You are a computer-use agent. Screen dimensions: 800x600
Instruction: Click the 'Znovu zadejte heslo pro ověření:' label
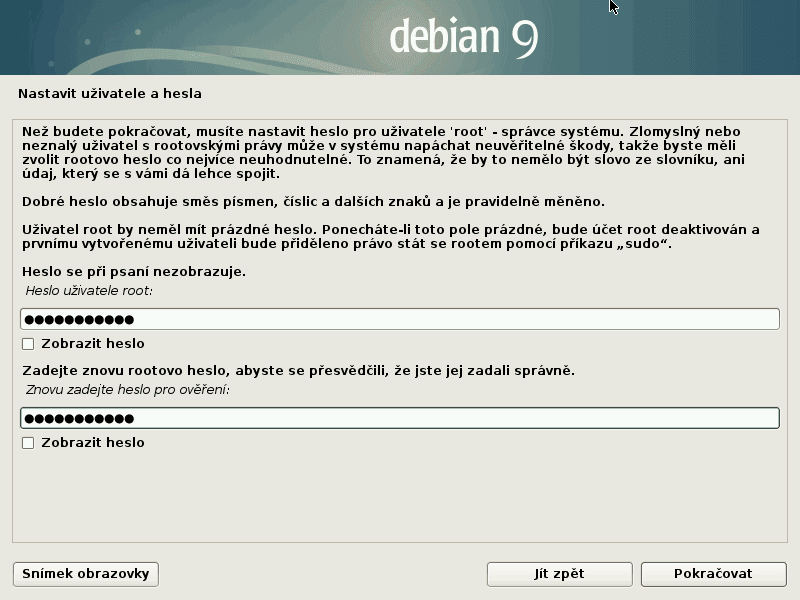[x=128, y=390]
